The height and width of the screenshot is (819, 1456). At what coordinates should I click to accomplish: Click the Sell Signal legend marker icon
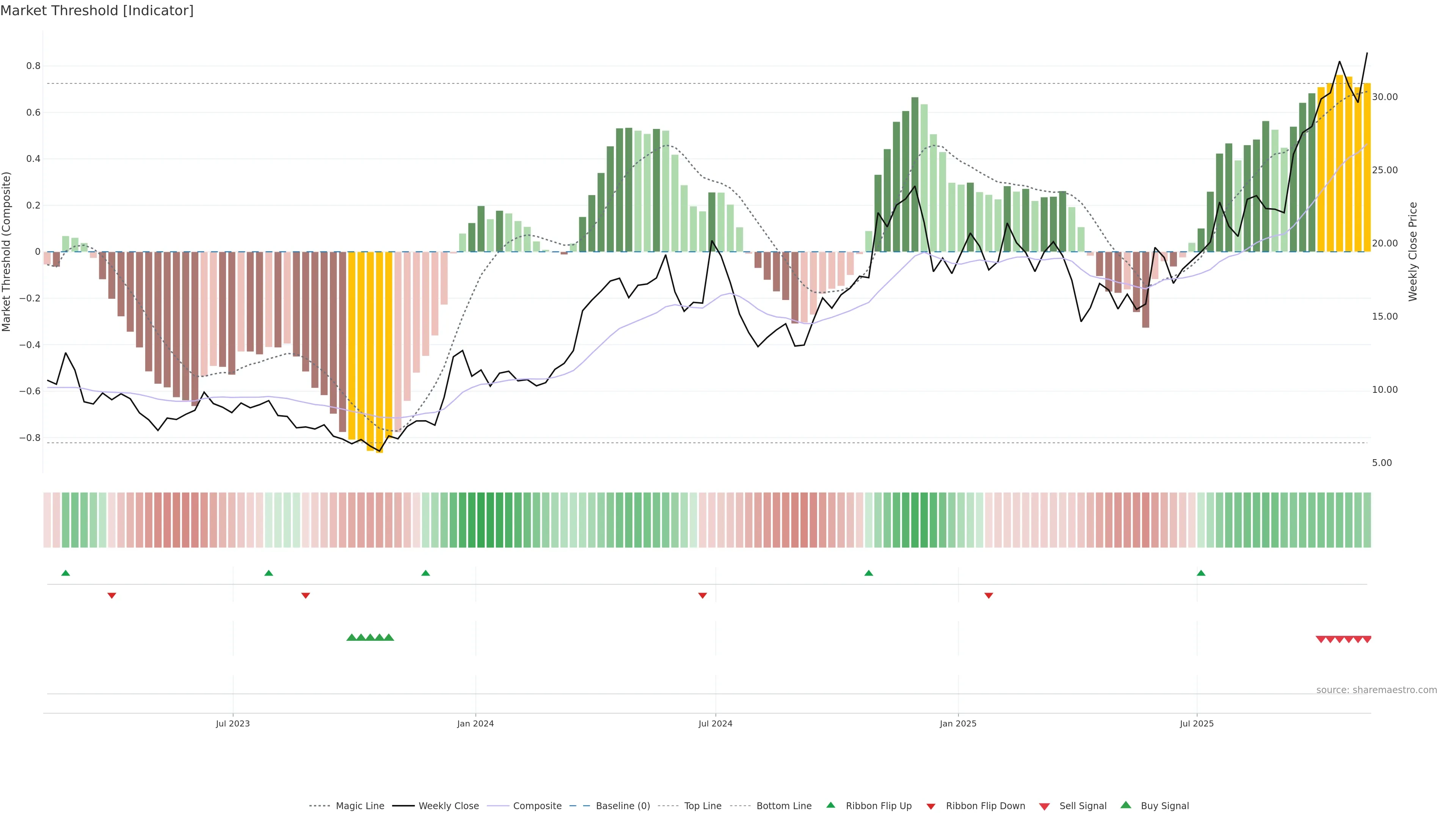[x=1044, y=806]
